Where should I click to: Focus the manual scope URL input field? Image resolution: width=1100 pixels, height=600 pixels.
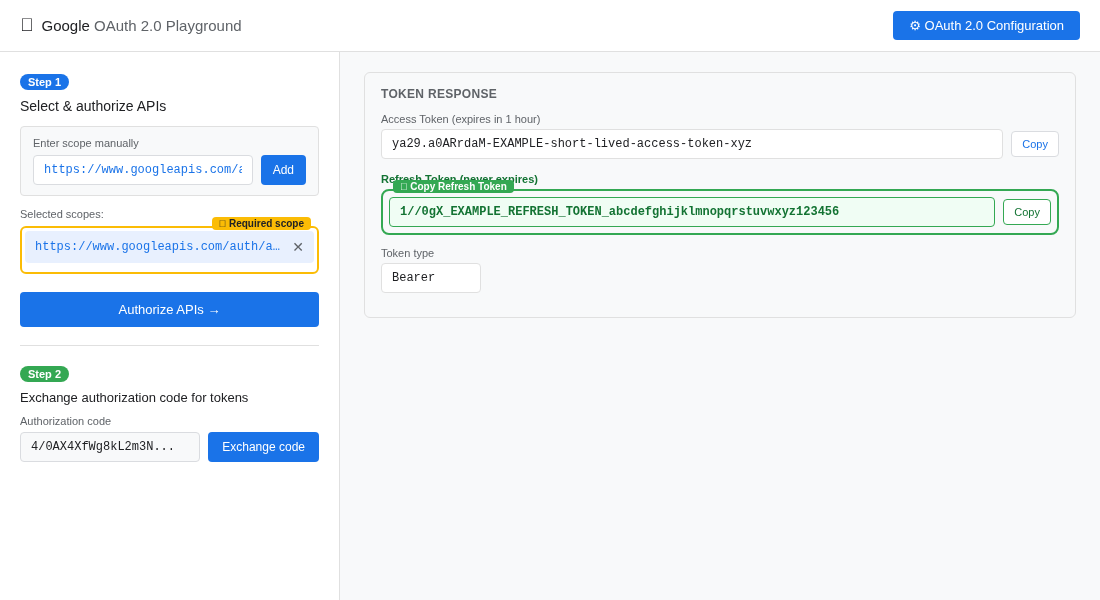tap(143, 170)
